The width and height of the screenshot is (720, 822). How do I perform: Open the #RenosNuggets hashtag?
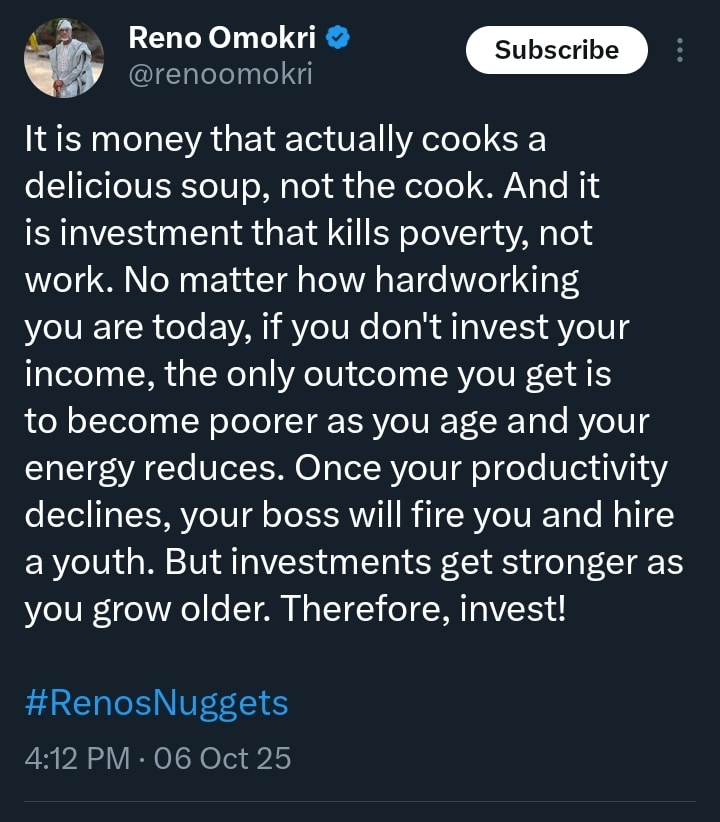156,702
